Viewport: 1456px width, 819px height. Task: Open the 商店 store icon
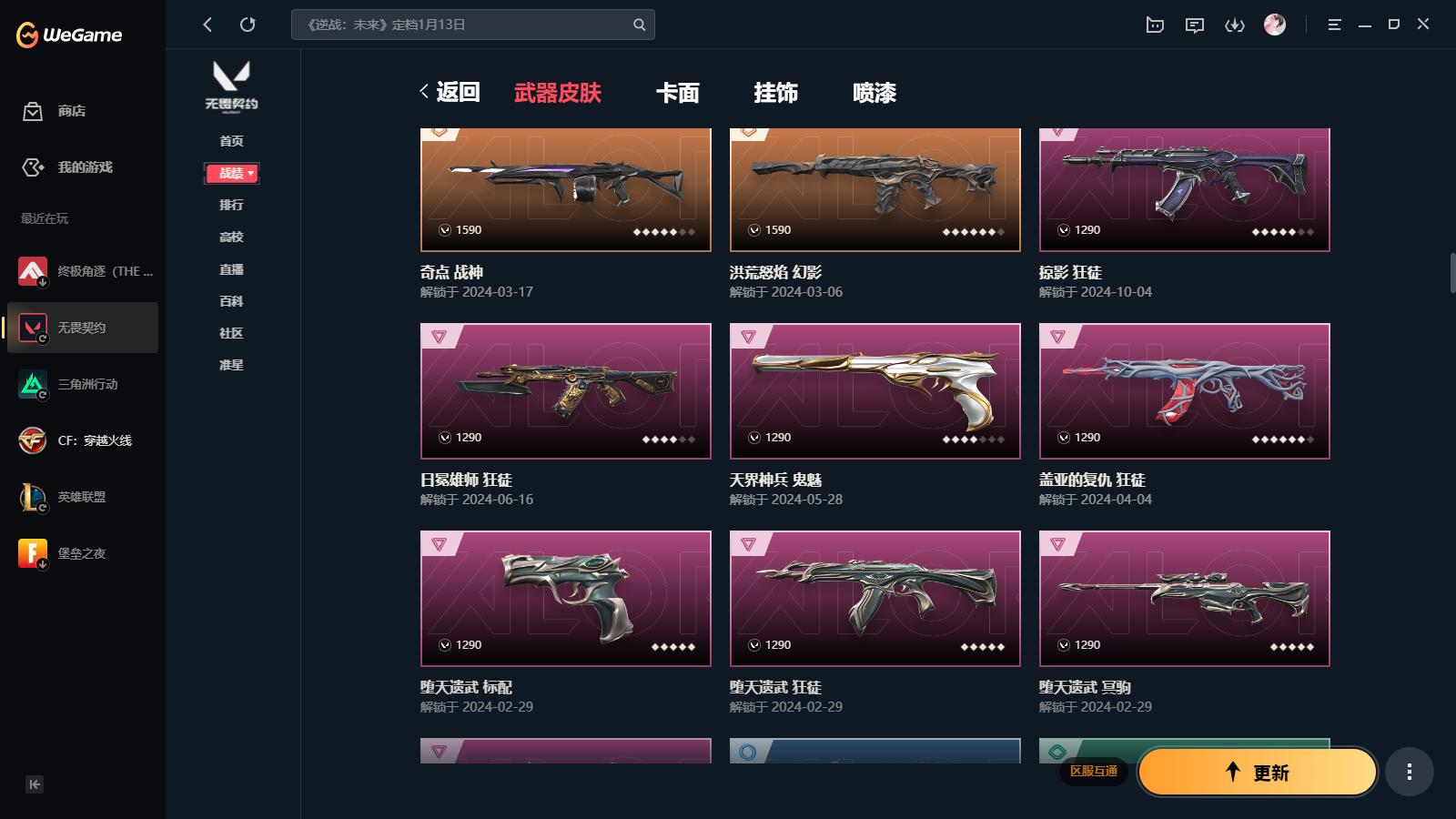(x=33, y=111)
